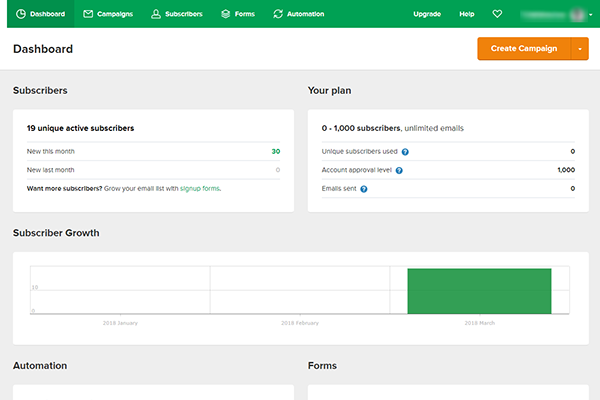The height and width of the screenshot is (400, 600).
Task: Click the green March bar in chart
Action: 479,291
